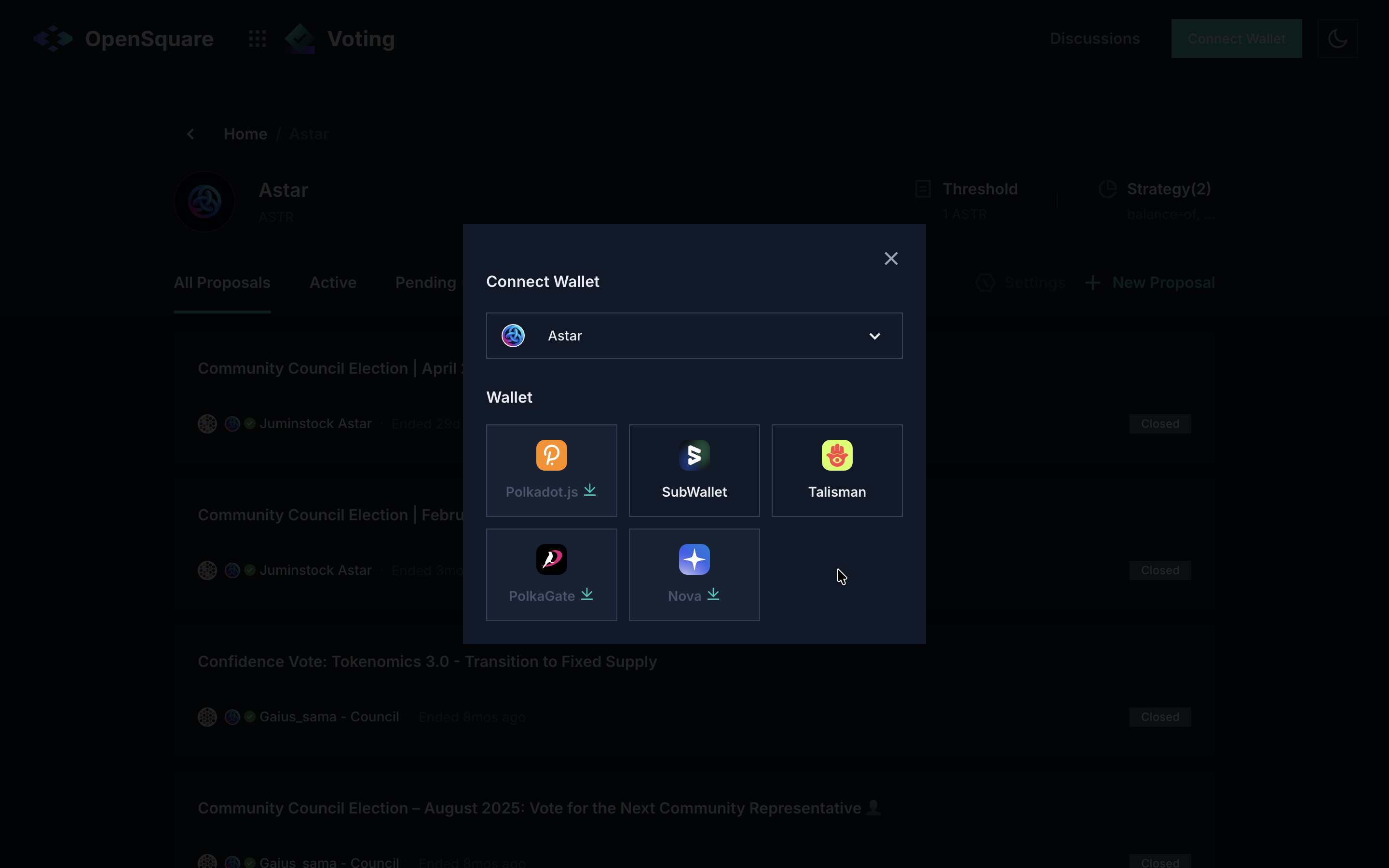Open Confidence Vote Tokenomics 3.0 proposal

coord(427,661)
